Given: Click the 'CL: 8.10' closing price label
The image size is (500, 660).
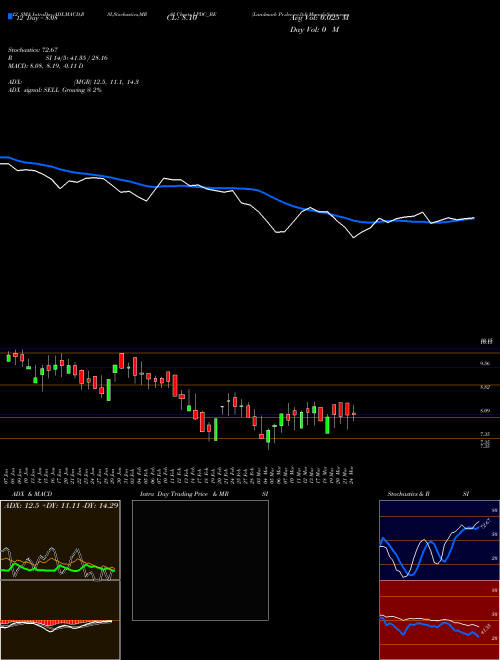Looking at the screenshot, I should [181, 18].
